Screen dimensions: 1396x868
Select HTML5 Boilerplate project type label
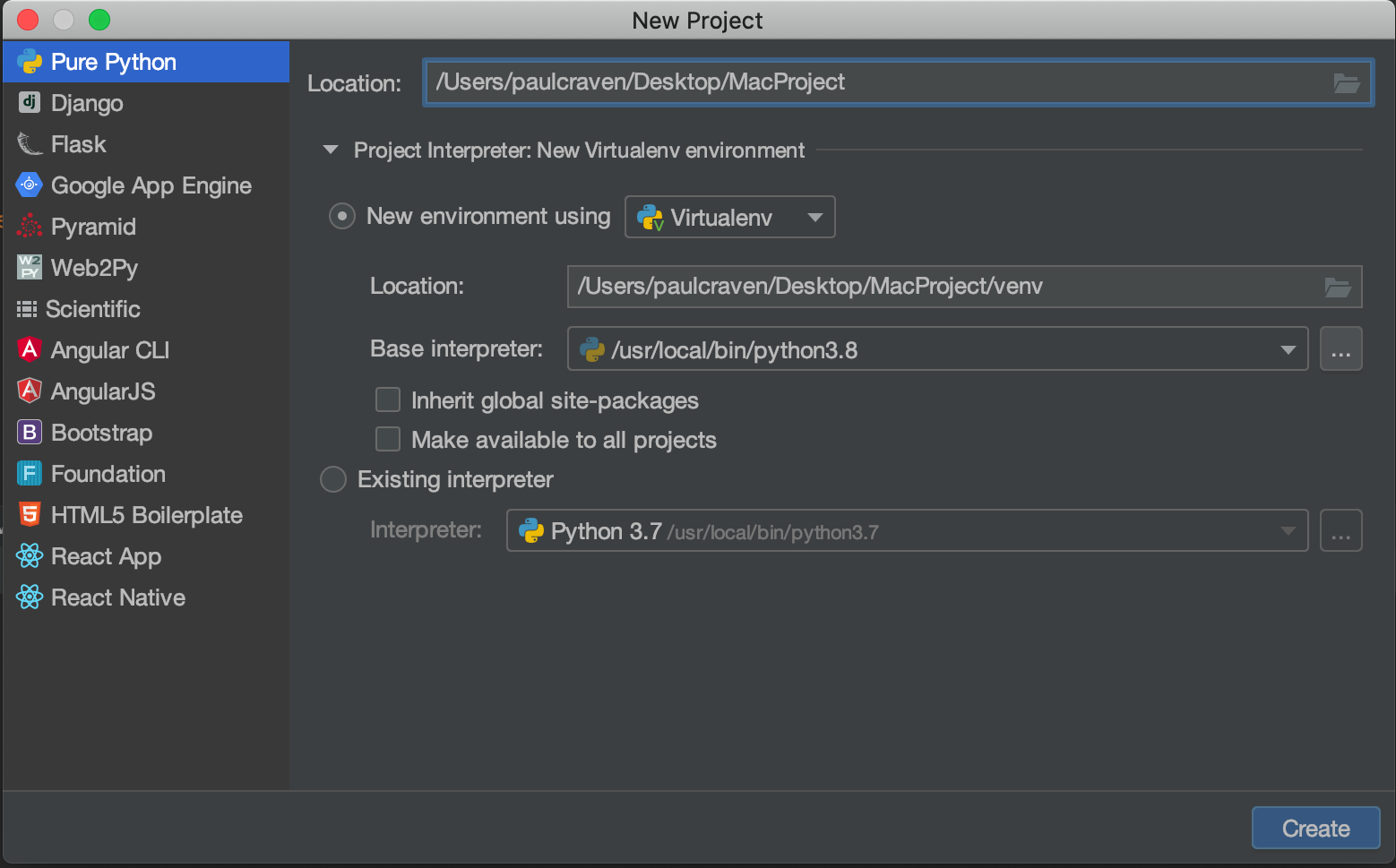[147, 515]
